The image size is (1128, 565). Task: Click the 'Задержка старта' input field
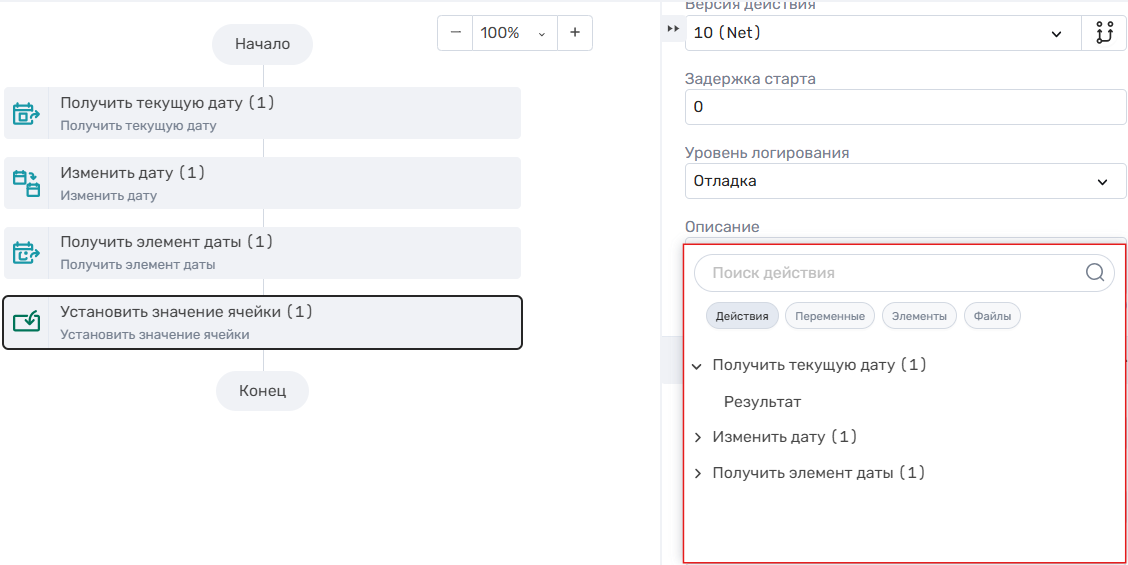905,107
